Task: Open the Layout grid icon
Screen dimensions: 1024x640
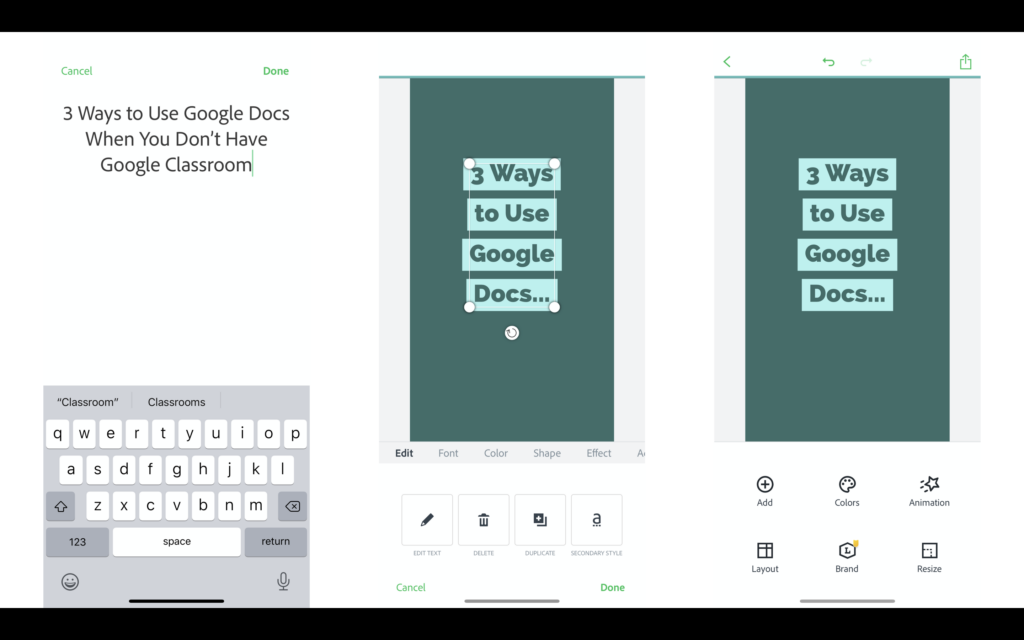Action: pyautogui.click(x=765, y=551)
